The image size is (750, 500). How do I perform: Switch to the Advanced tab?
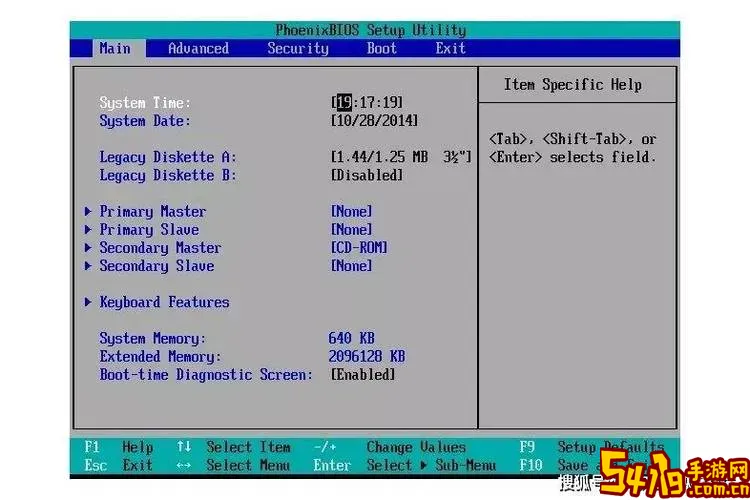click(x=199, y=48)
